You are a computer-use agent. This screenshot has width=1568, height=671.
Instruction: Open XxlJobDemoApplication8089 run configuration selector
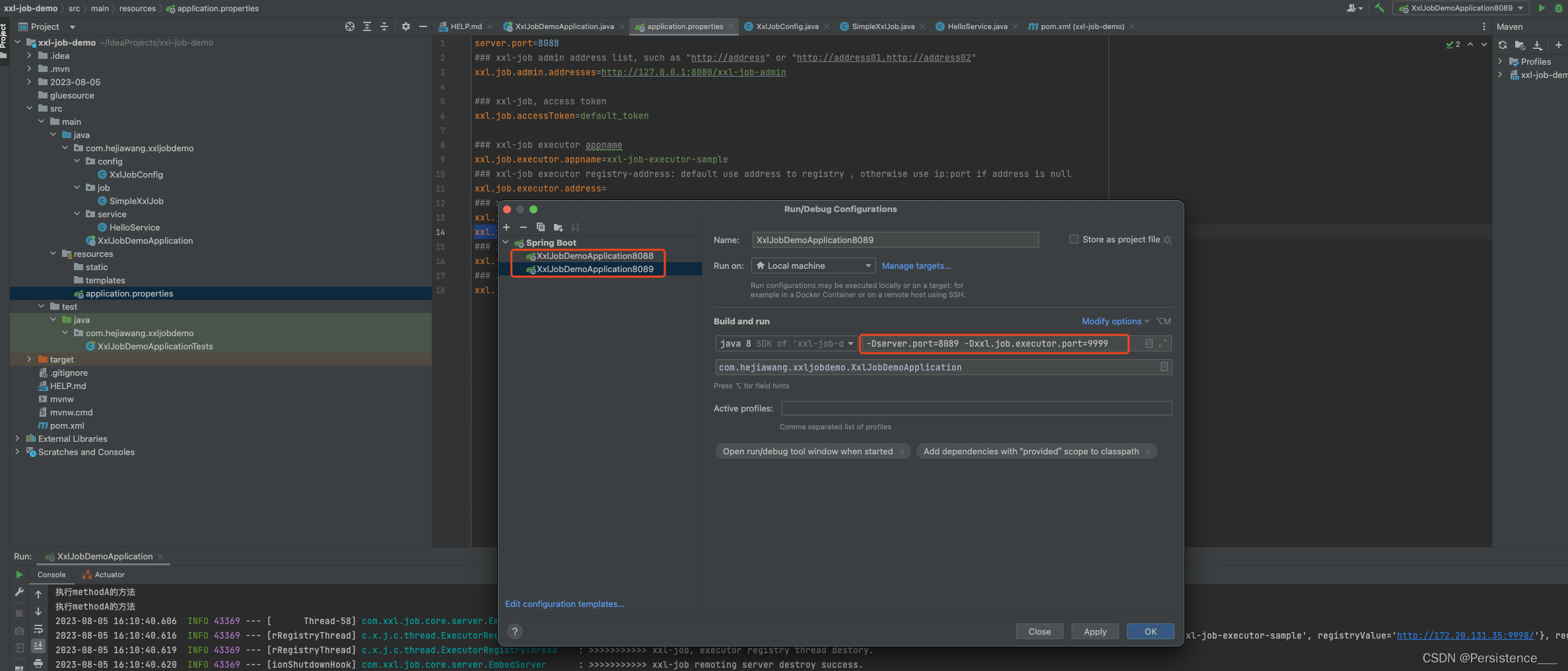pyautogui.click(x=1461, y=8)
